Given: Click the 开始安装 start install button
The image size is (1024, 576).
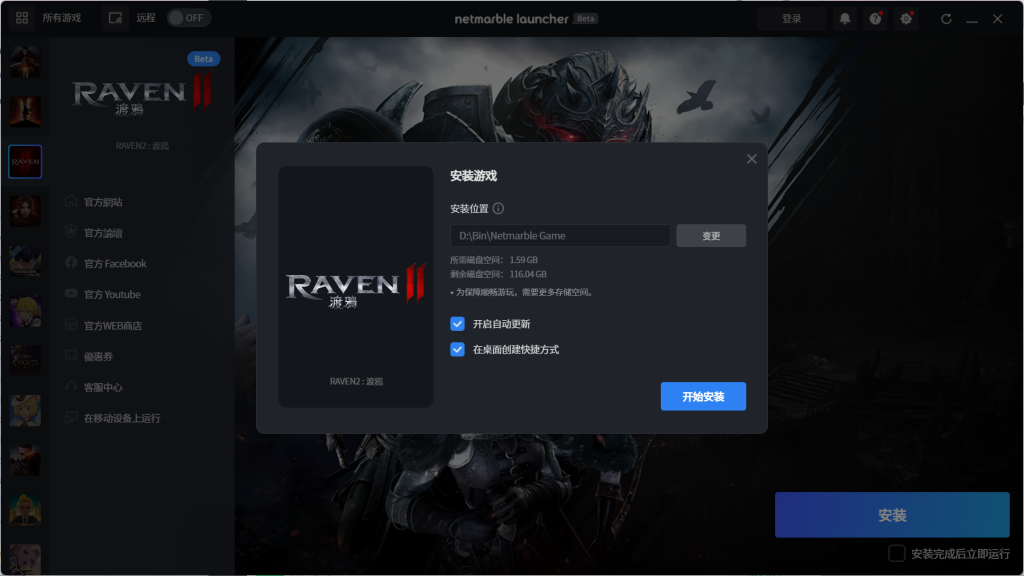Looking at the screenshot, I should 703,396.
